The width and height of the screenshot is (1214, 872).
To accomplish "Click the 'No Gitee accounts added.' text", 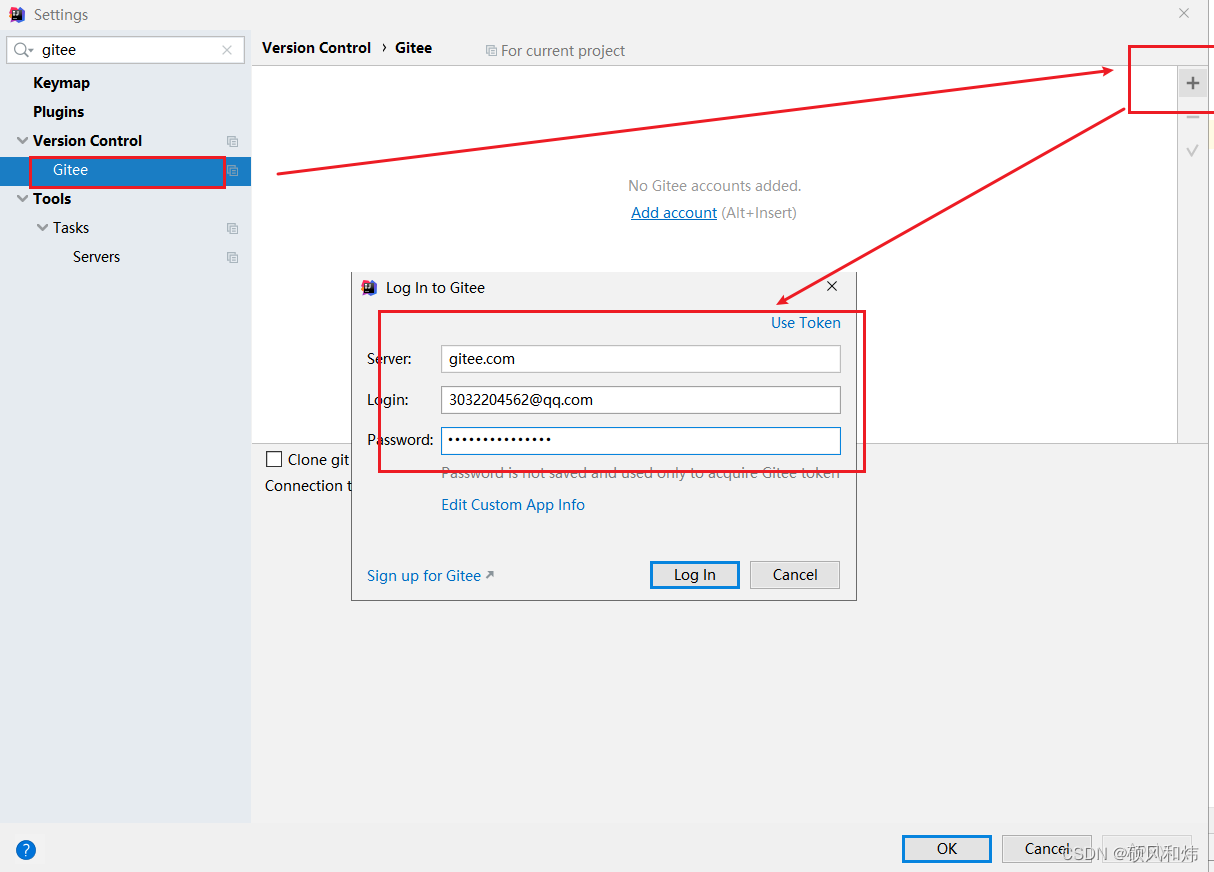I will (714, 186).
